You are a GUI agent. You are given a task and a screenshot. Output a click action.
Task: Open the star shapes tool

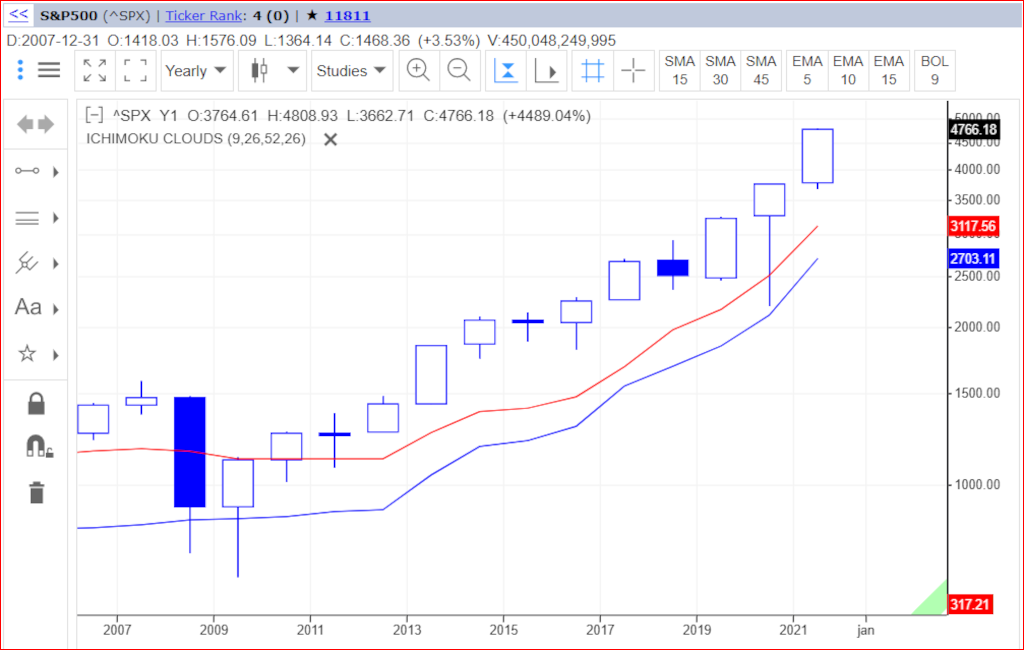[28, 354]
